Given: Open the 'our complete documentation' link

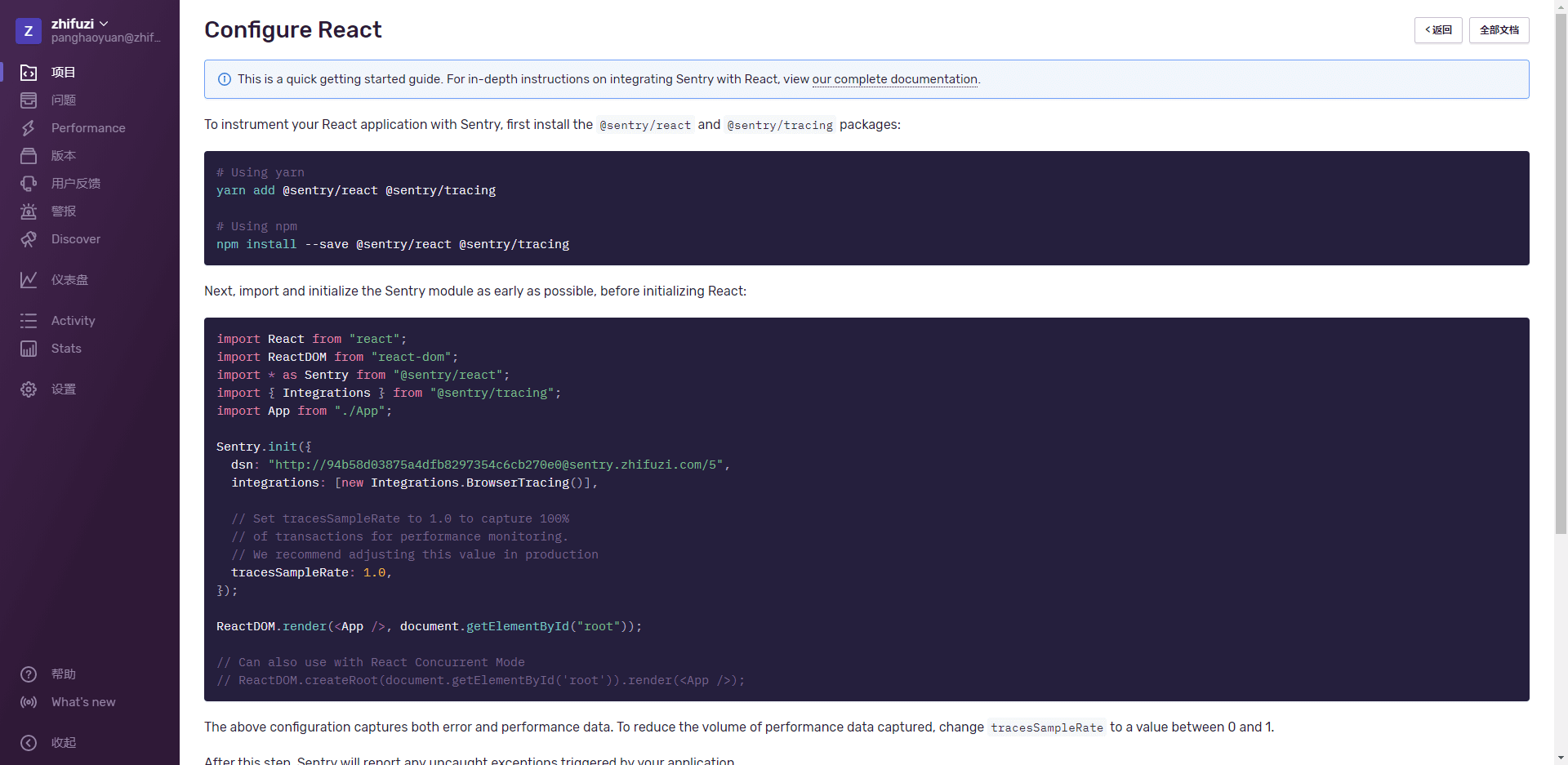Looking at the screenshot, I should [895, 79].
